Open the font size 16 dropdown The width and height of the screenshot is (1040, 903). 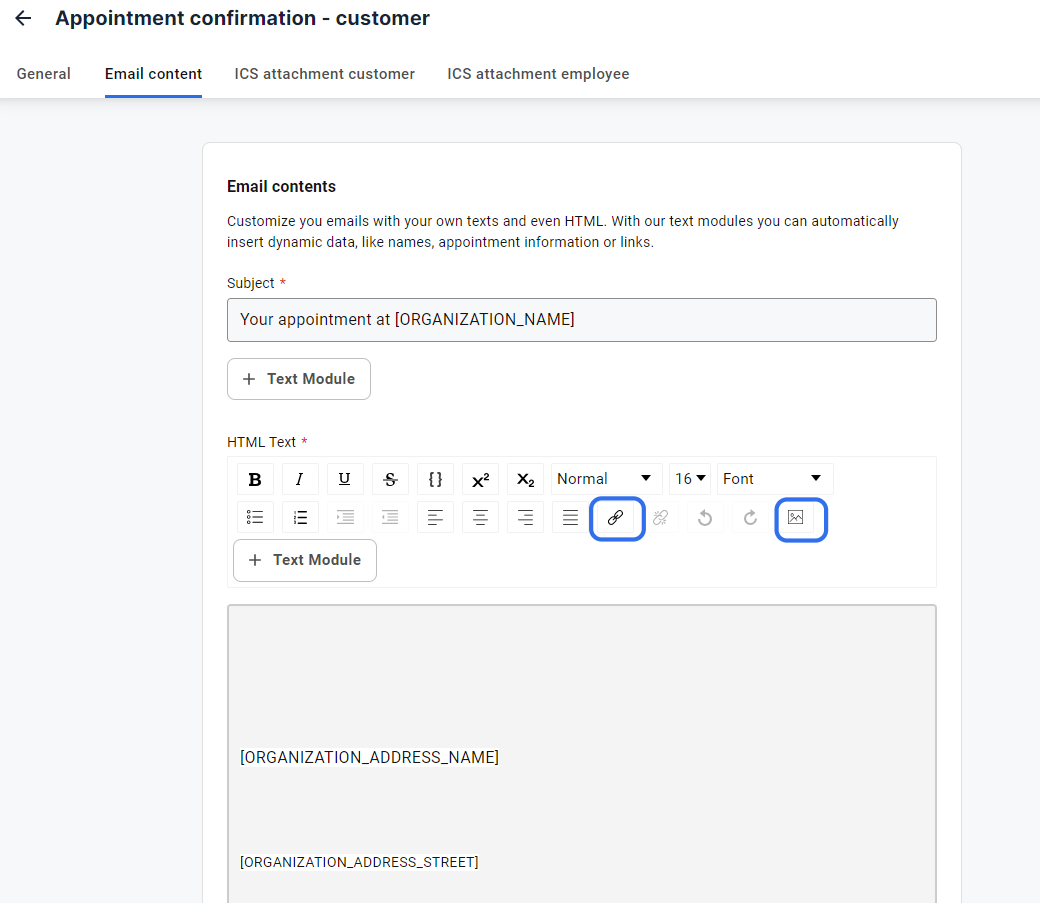[690, 479]
